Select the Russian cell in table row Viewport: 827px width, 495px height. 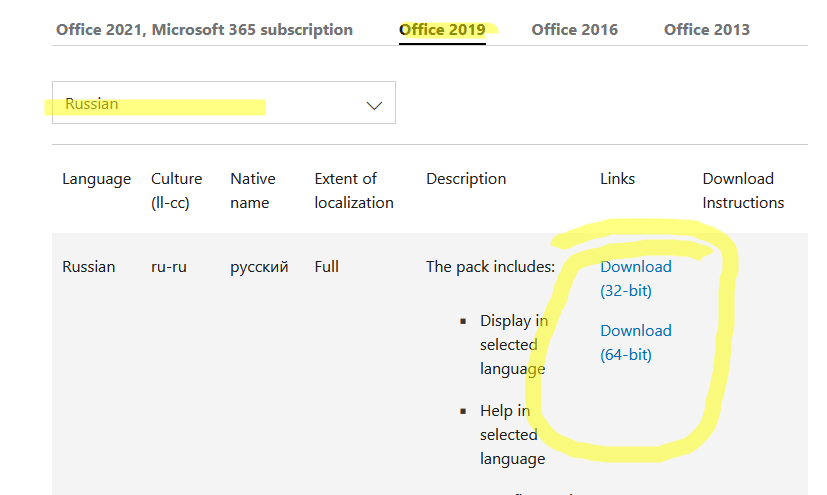[x=89, y=267]
